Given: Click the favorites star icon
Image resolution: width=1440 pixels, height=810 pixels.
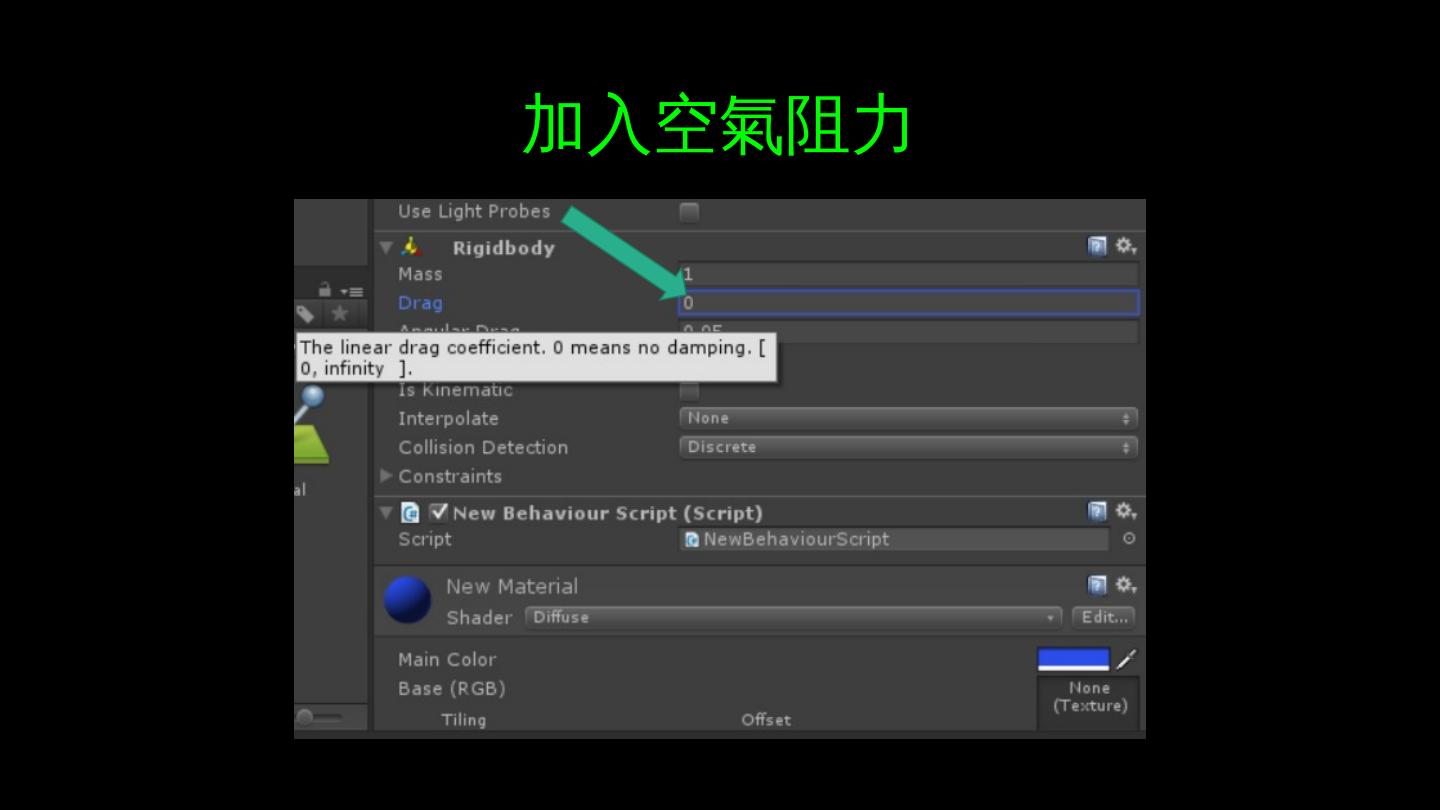Looking at the screenshot, I should [340, 314].
